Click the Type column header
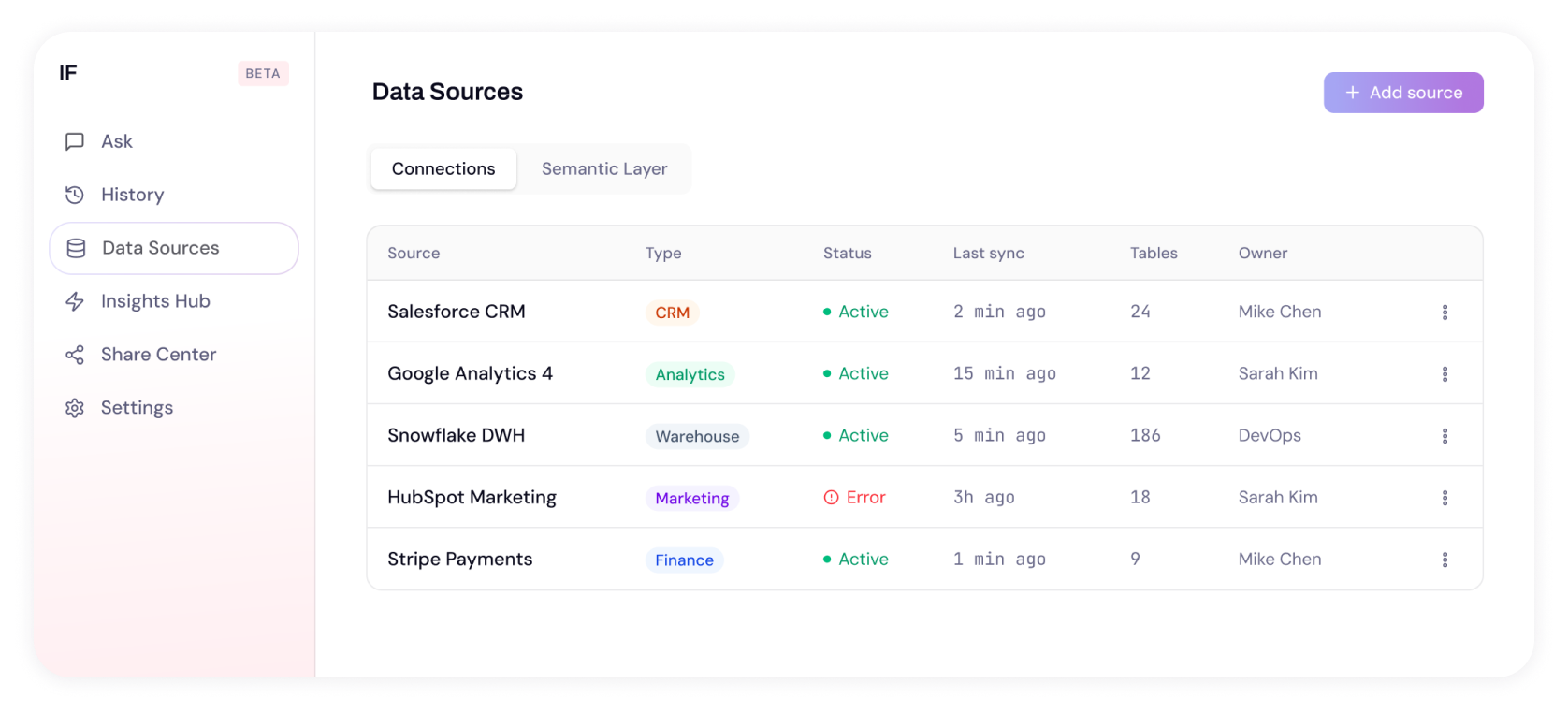This screenshot has width=1568, height=713. [x=663, y=253]
